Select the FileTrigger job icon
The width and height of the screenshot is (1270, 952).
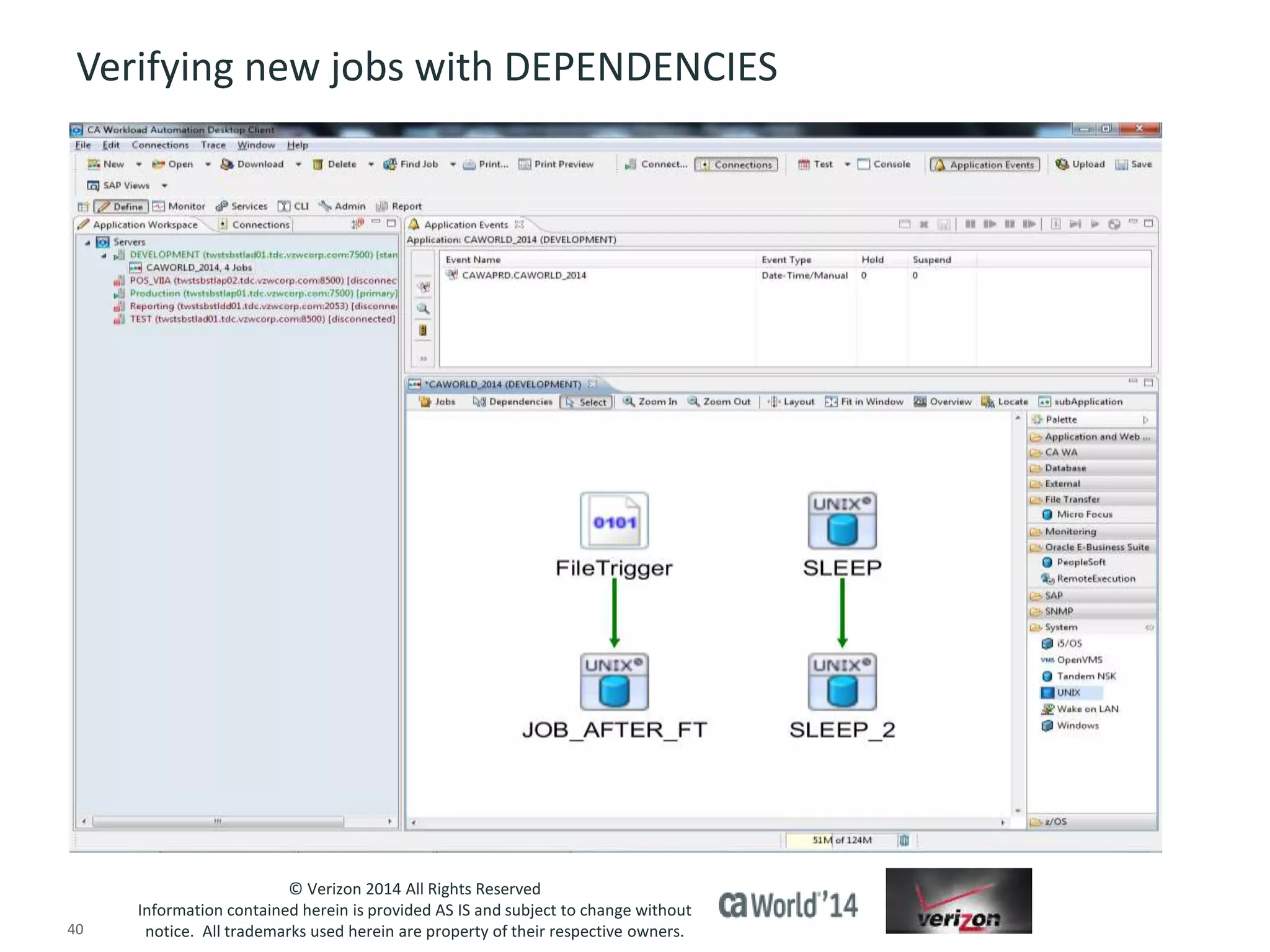click(614, 521)
